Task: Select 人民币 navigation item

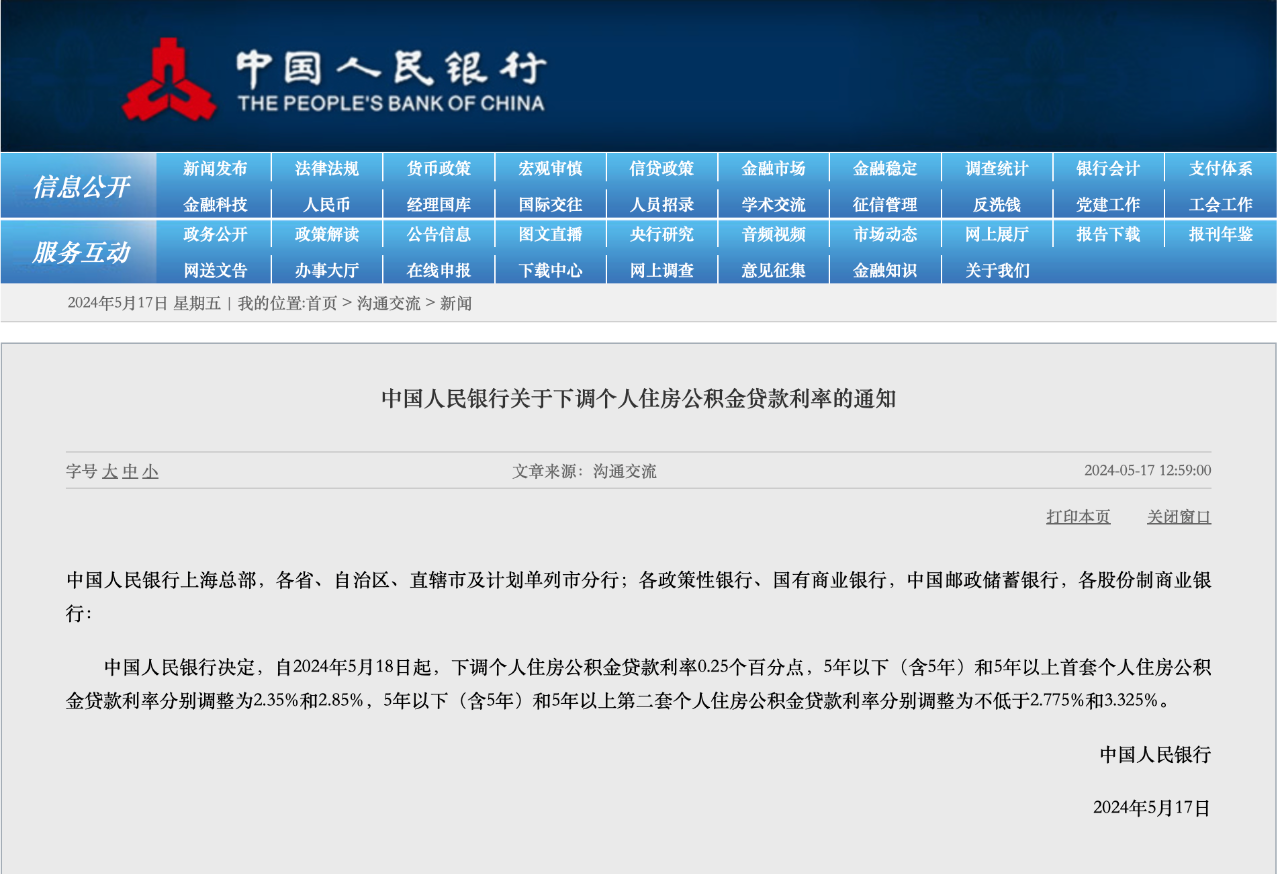Action: point(327,205)
